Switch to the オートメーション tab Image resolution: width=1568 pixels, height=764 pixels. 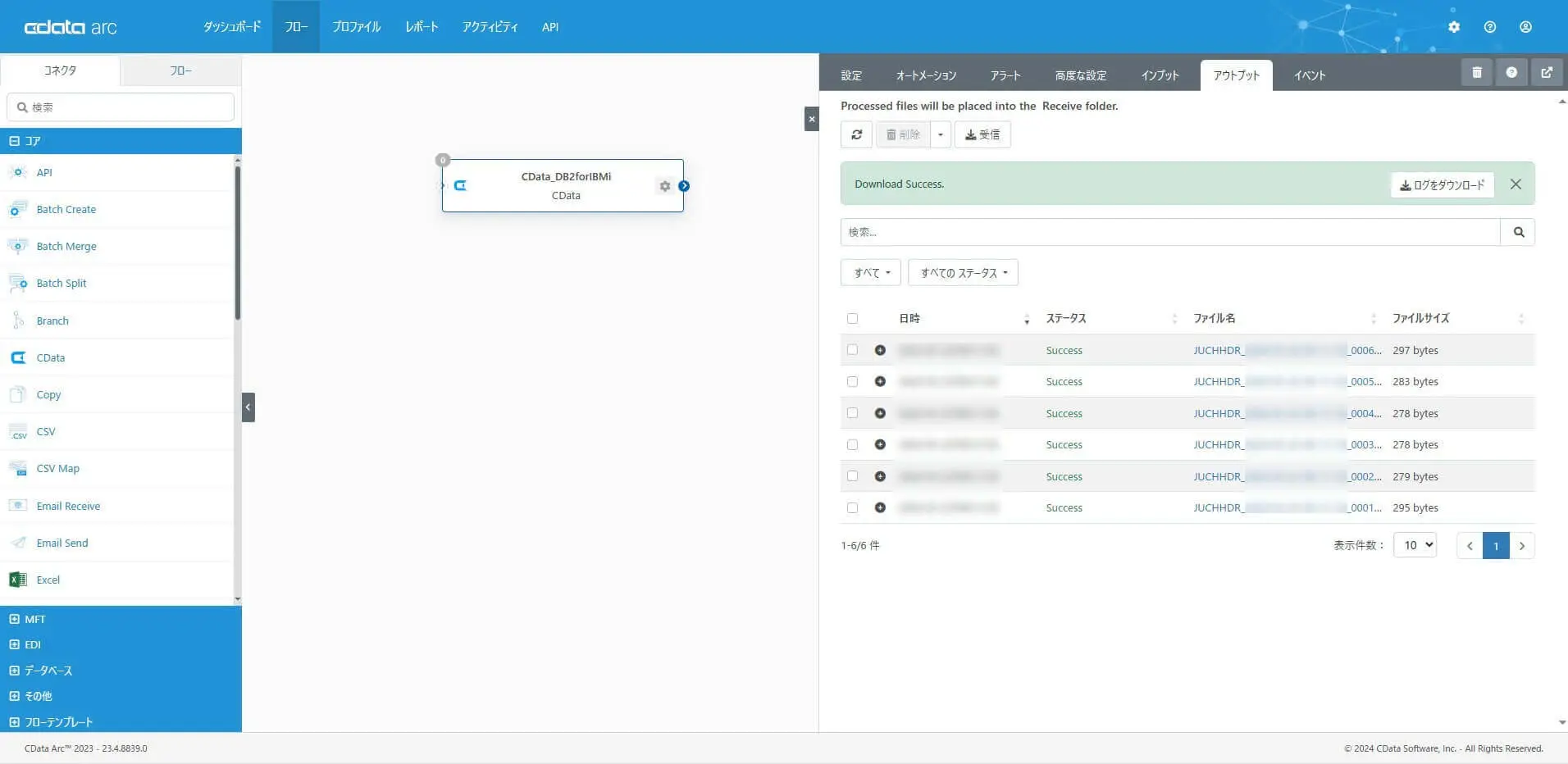(x=925, y=75)
